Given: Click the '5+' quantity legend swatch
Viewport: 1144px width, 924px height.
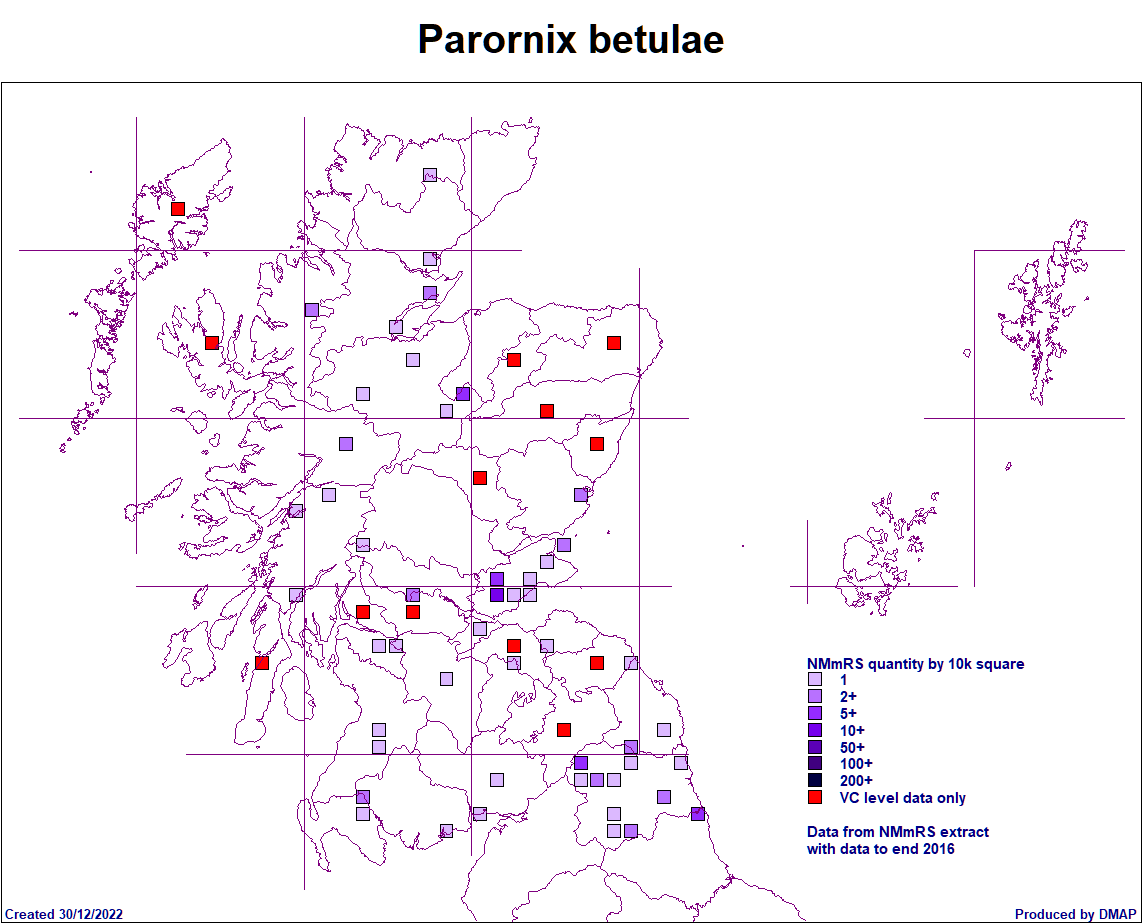Looking at the screenshot, I should 815,713.
